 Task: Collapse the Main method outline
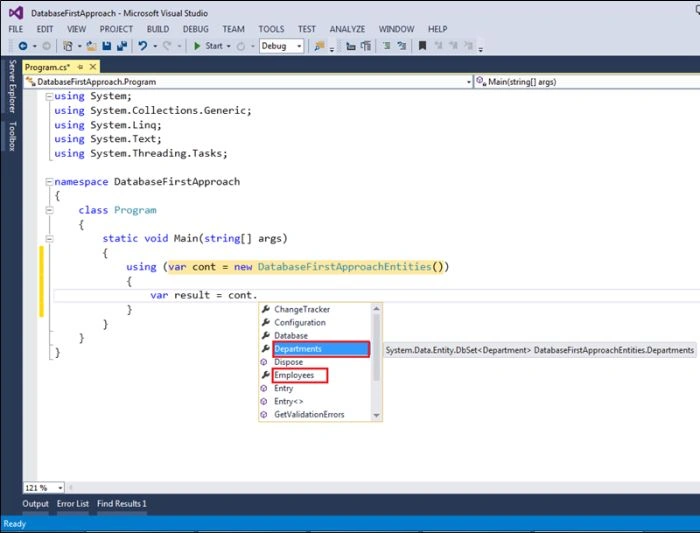(50, 238)
